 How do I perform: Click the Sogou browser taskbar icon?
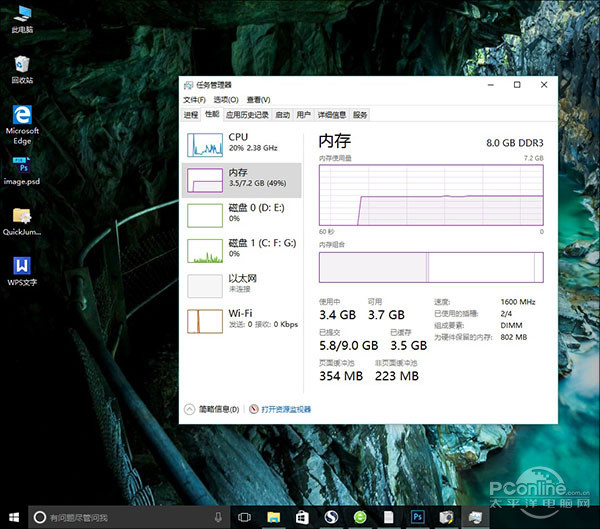pyautogui.click(x=331, y=518)
